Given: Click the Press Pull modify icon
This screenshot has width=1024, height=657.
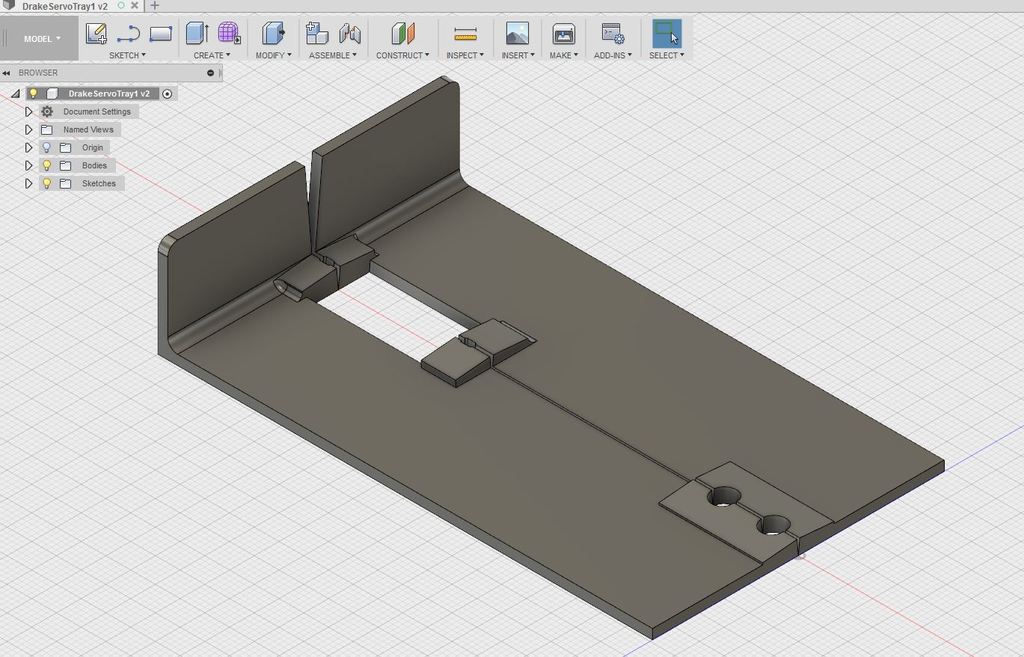Looking at the screenshot, I should 273,34.
